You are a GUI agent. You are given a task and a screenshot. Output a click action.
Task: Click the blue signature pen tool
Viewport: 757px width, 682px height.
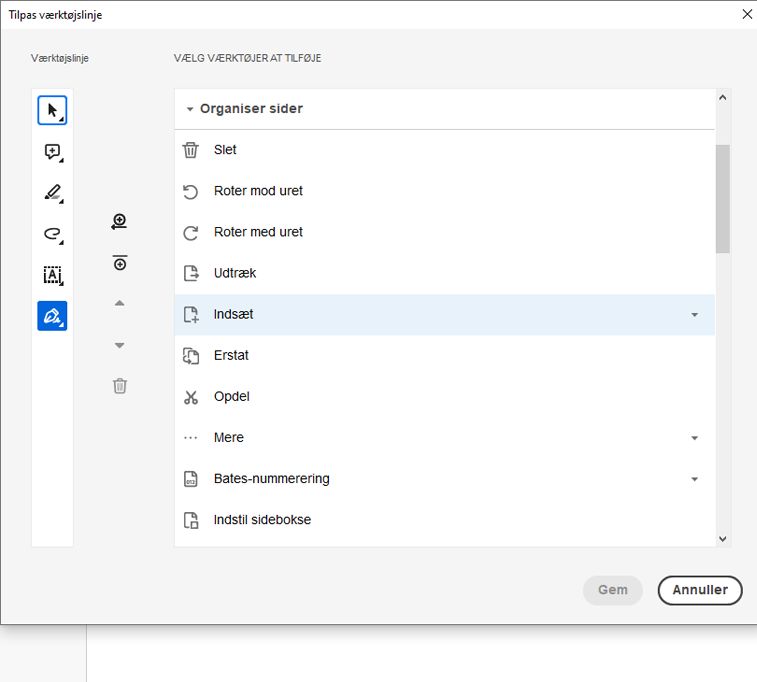tap(52, 316)
